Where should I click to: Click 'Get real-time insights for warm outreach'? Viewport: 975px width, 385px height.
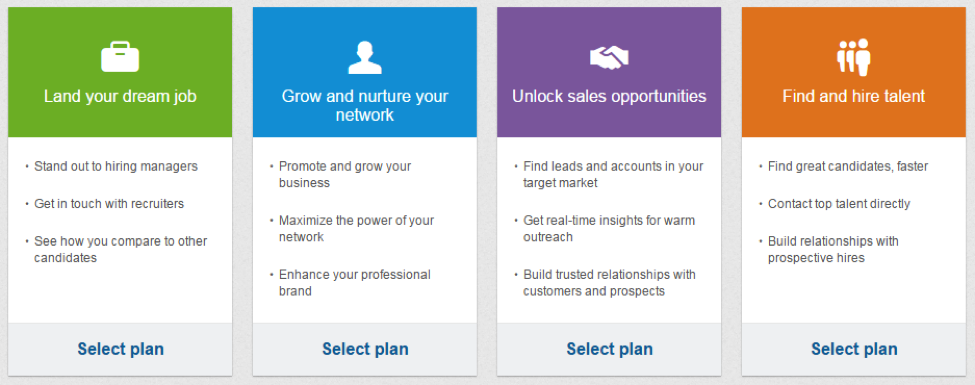pyautogui.click(x=609, y=228)
